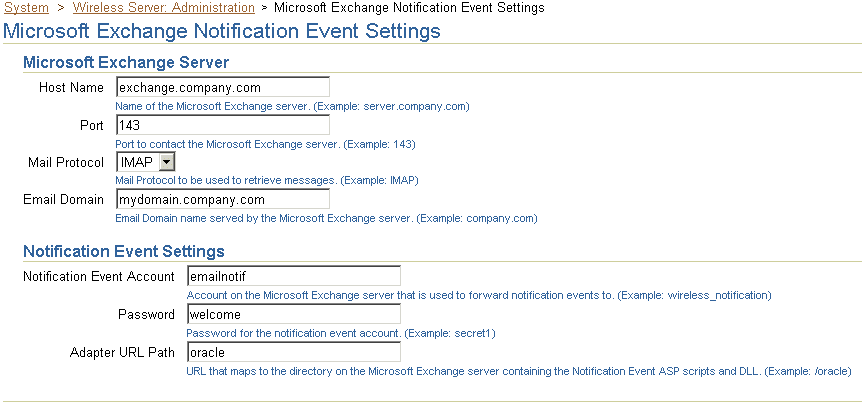Screen dimensions: 862x407
Task: Click the 'Notification Event Settings' section heading
Action: pos(124,251)
